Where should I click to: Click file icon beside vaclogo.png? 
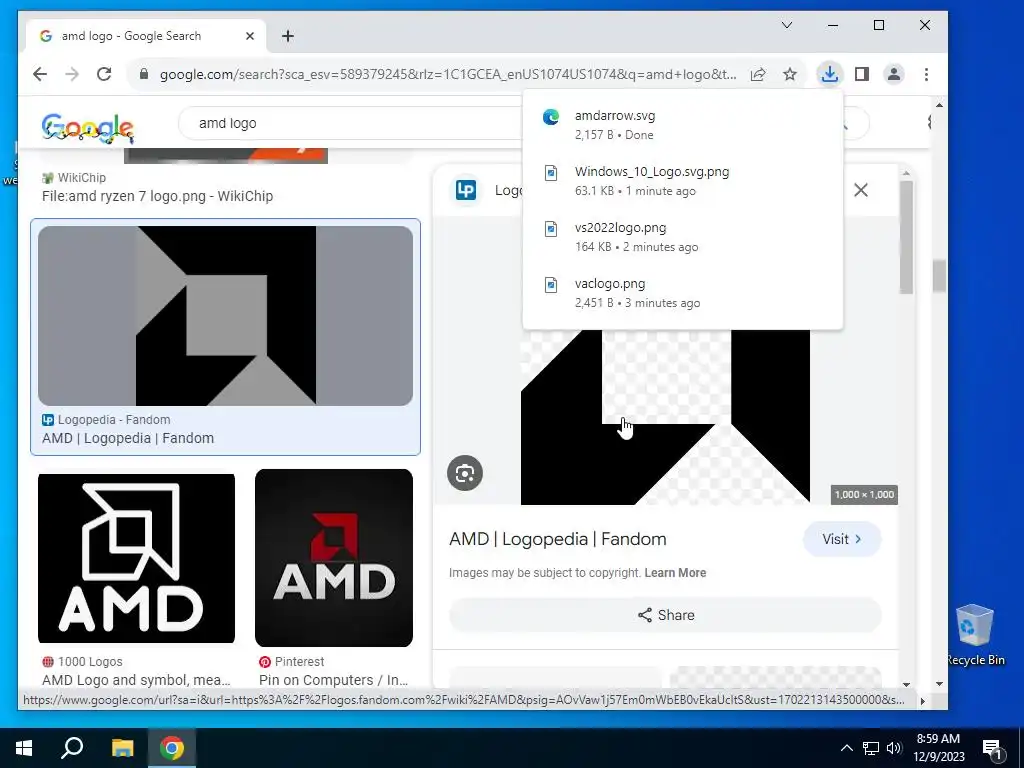click(x=551, y=285)
